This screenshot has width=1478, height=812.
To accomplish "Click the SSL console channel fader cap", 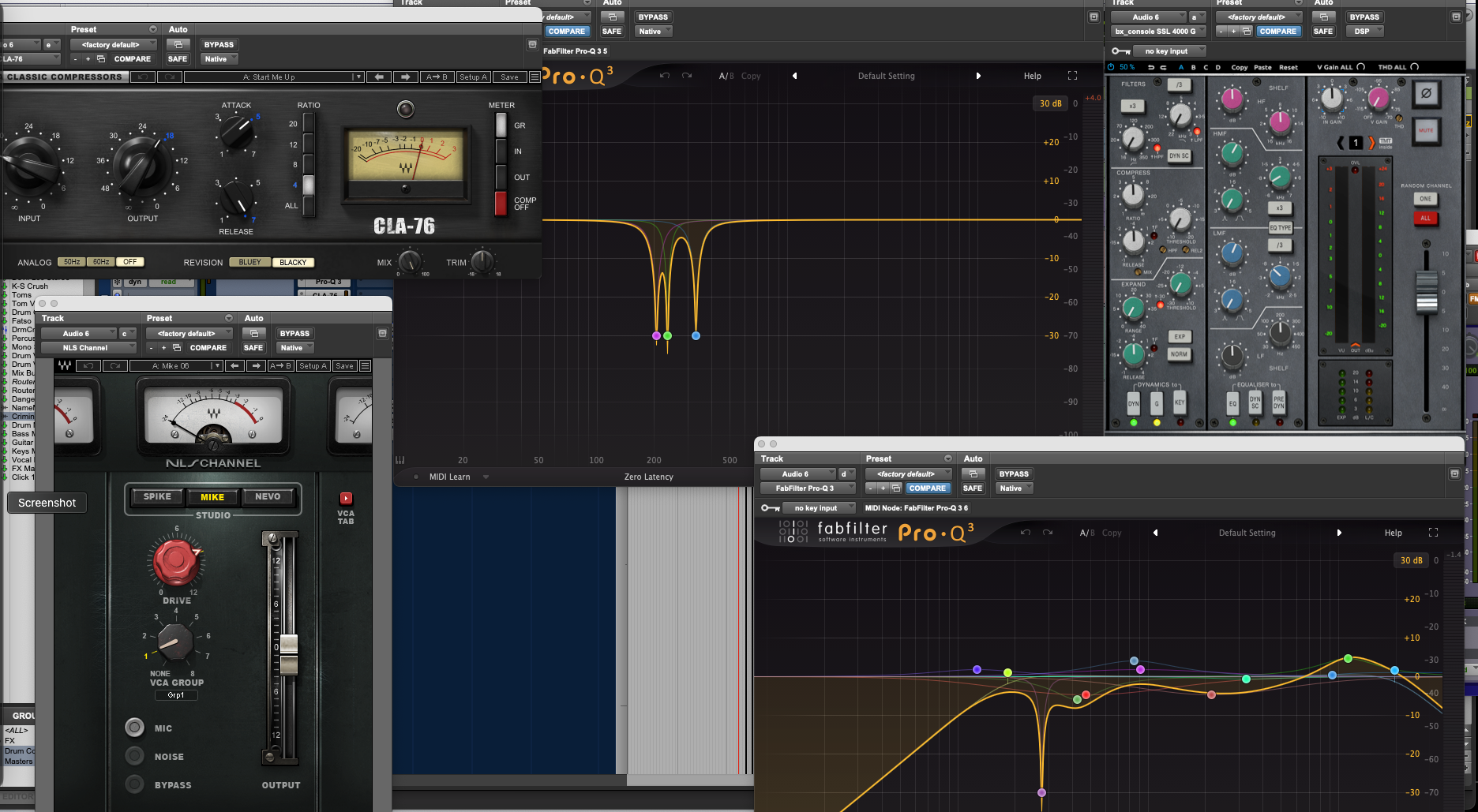I will [1426, 291].
